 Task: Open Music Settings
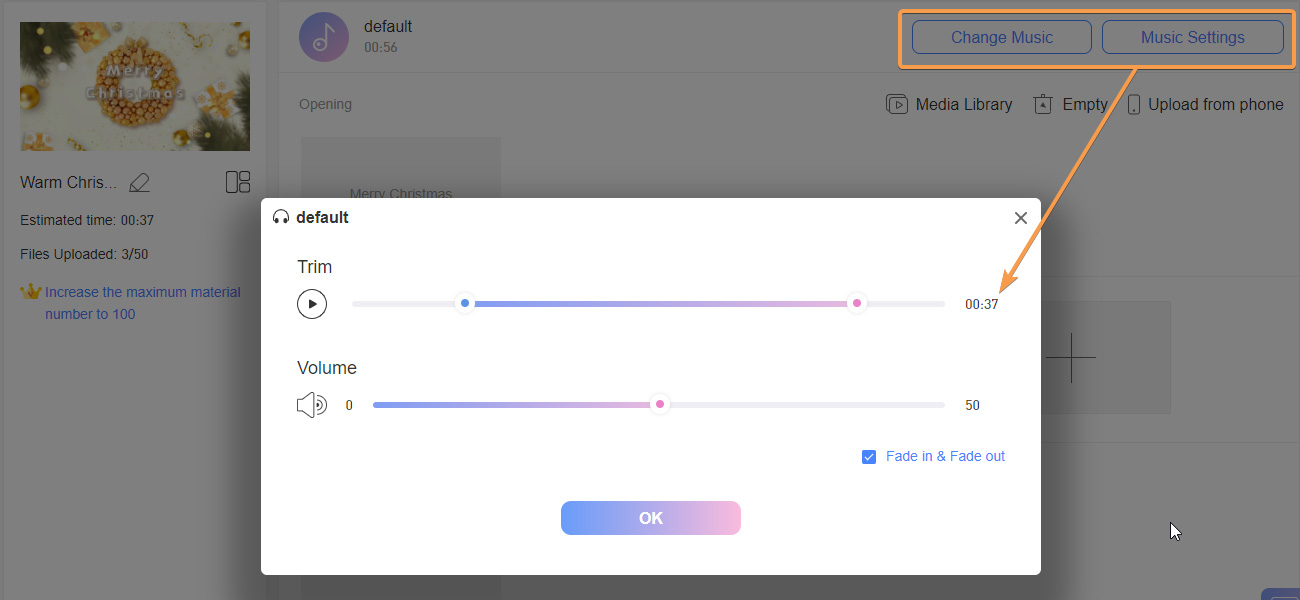pyautogui.click(x=1192, y=36)
